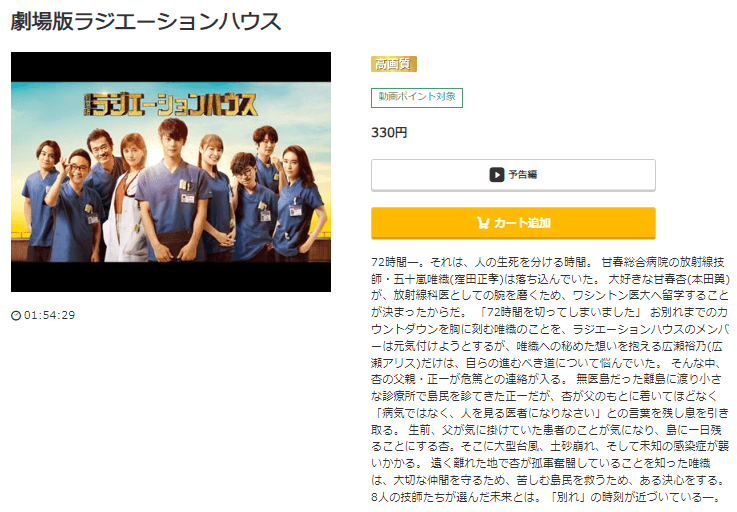Click the synopsis line starting with 8人の技師たち
Image resolution: width=737 pixels, height=512 pixels.
click(545, 497)
